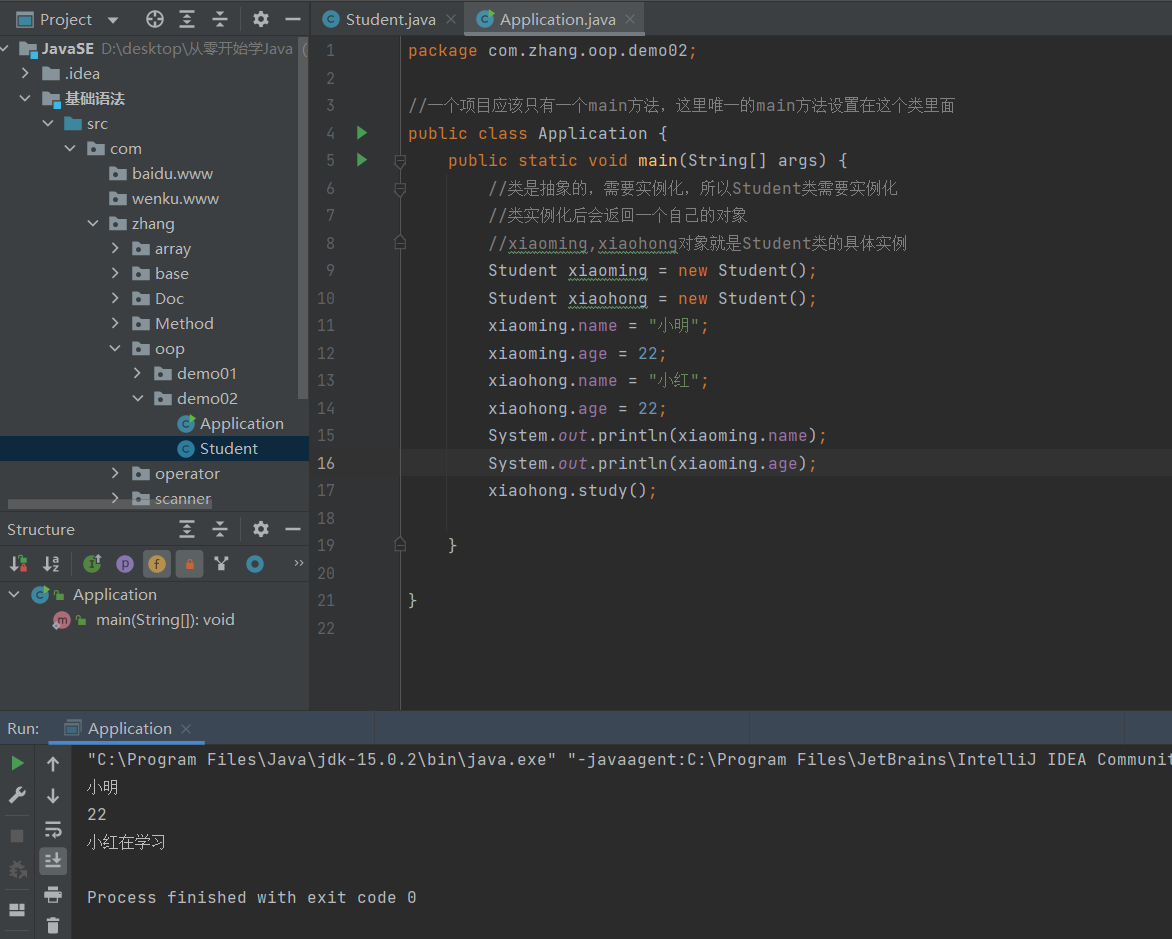Toggle show anonymous classes fork icon

tap(221, 564)
